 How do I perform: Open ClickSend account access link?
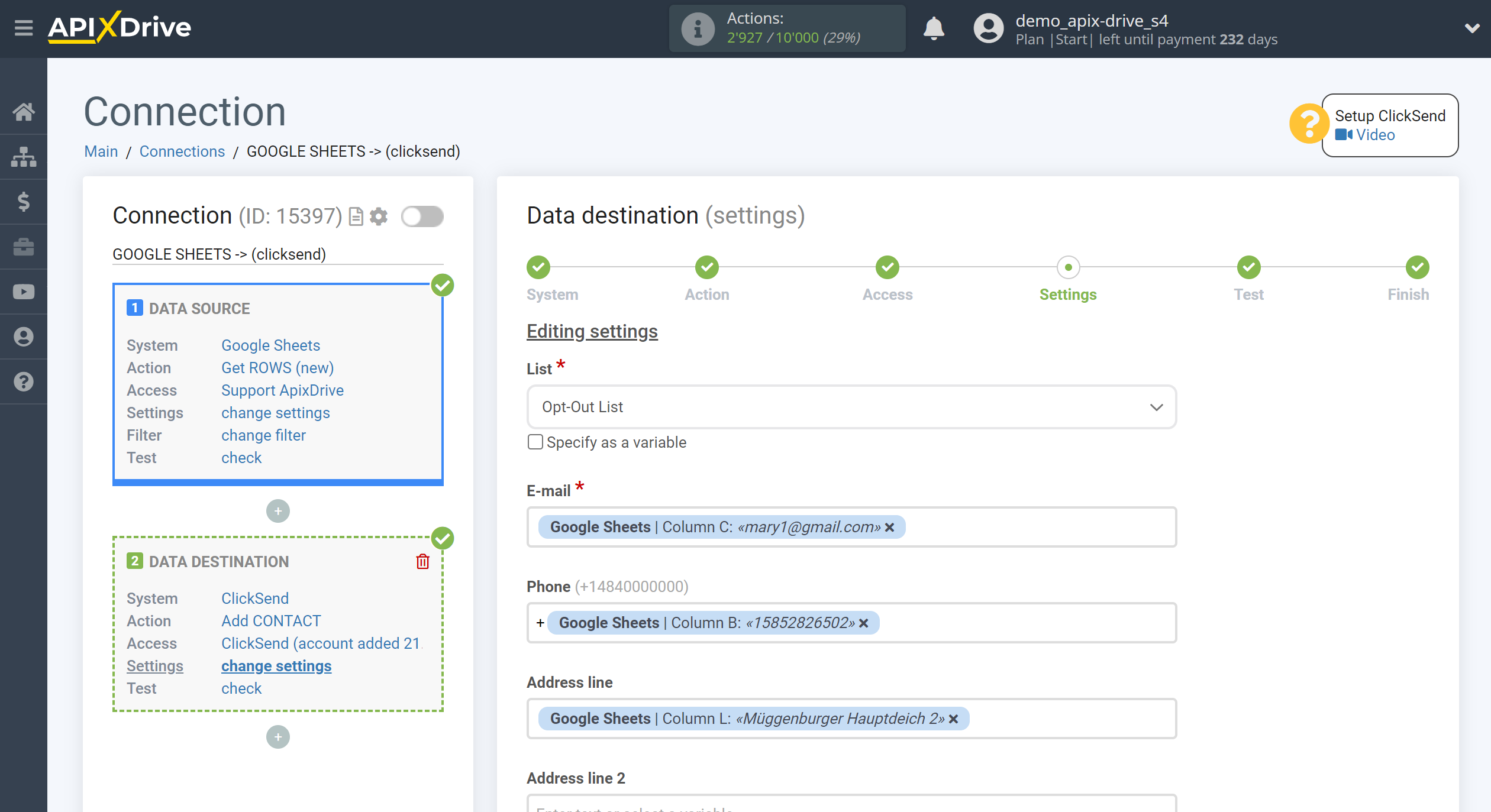pos(322,643)
